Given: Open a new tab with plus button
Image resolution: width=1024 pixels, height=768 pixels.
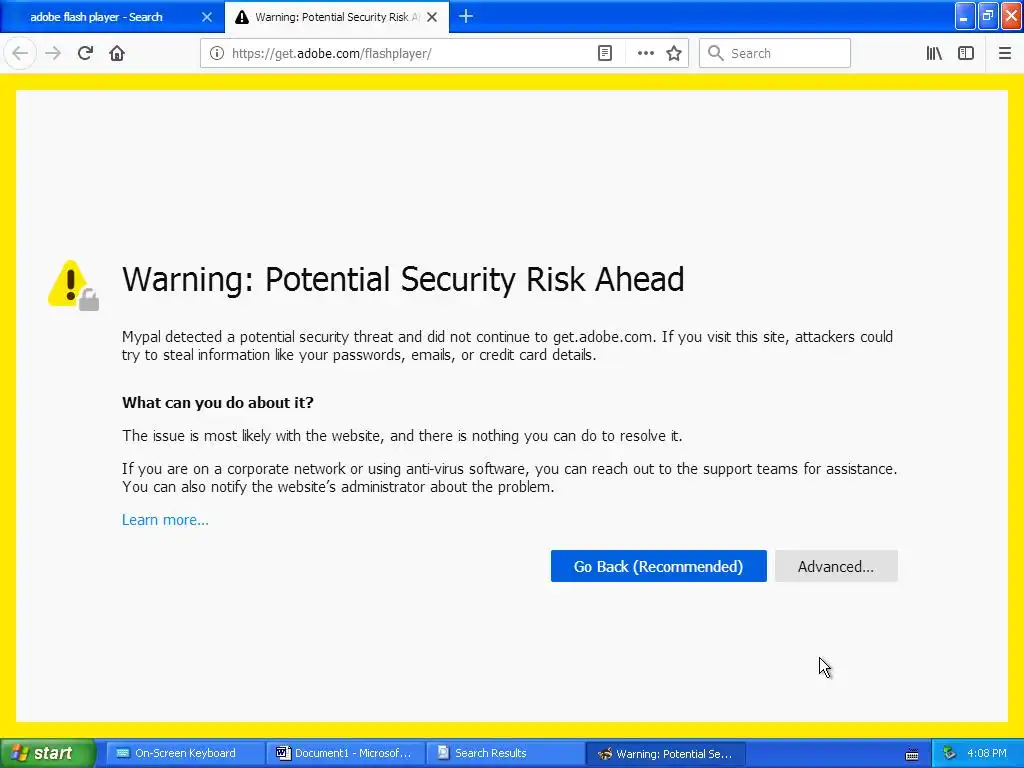Looking at the screenshot, I should coord(466,17).
